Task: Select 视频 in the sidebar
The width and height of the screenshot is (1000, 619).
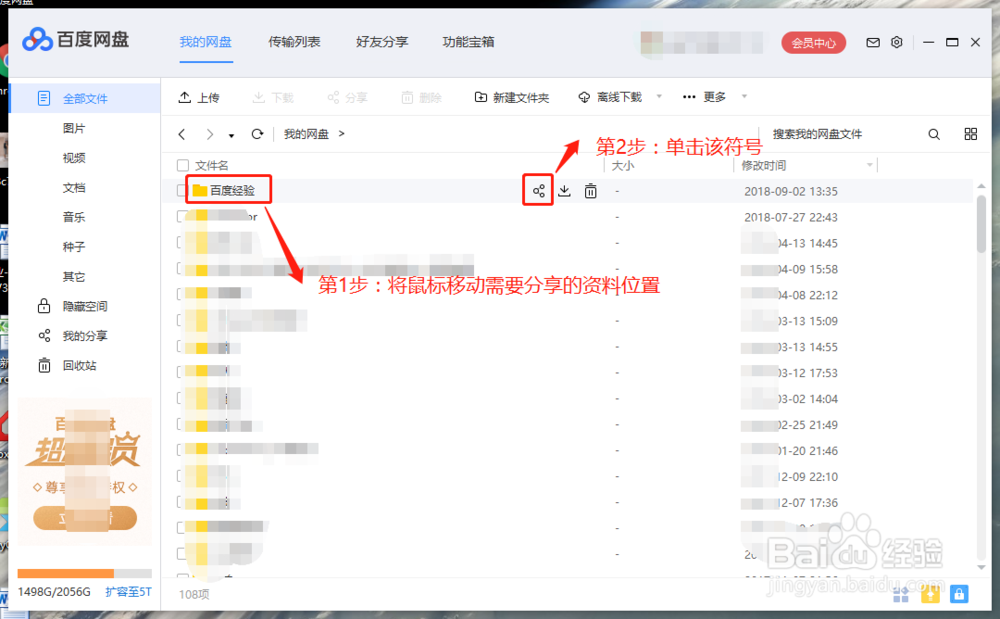Action: point(73,158)
